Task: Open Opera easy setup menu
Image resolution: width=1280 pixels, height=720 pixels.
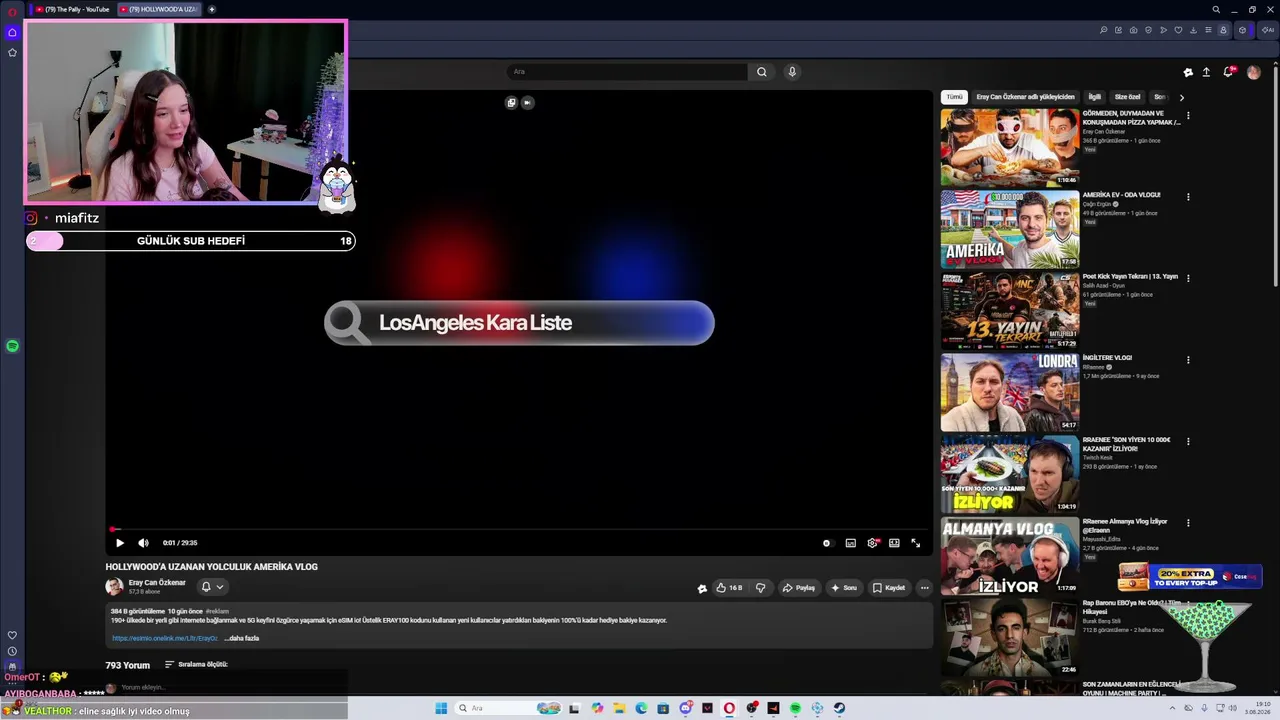Action: [1208, 30]
